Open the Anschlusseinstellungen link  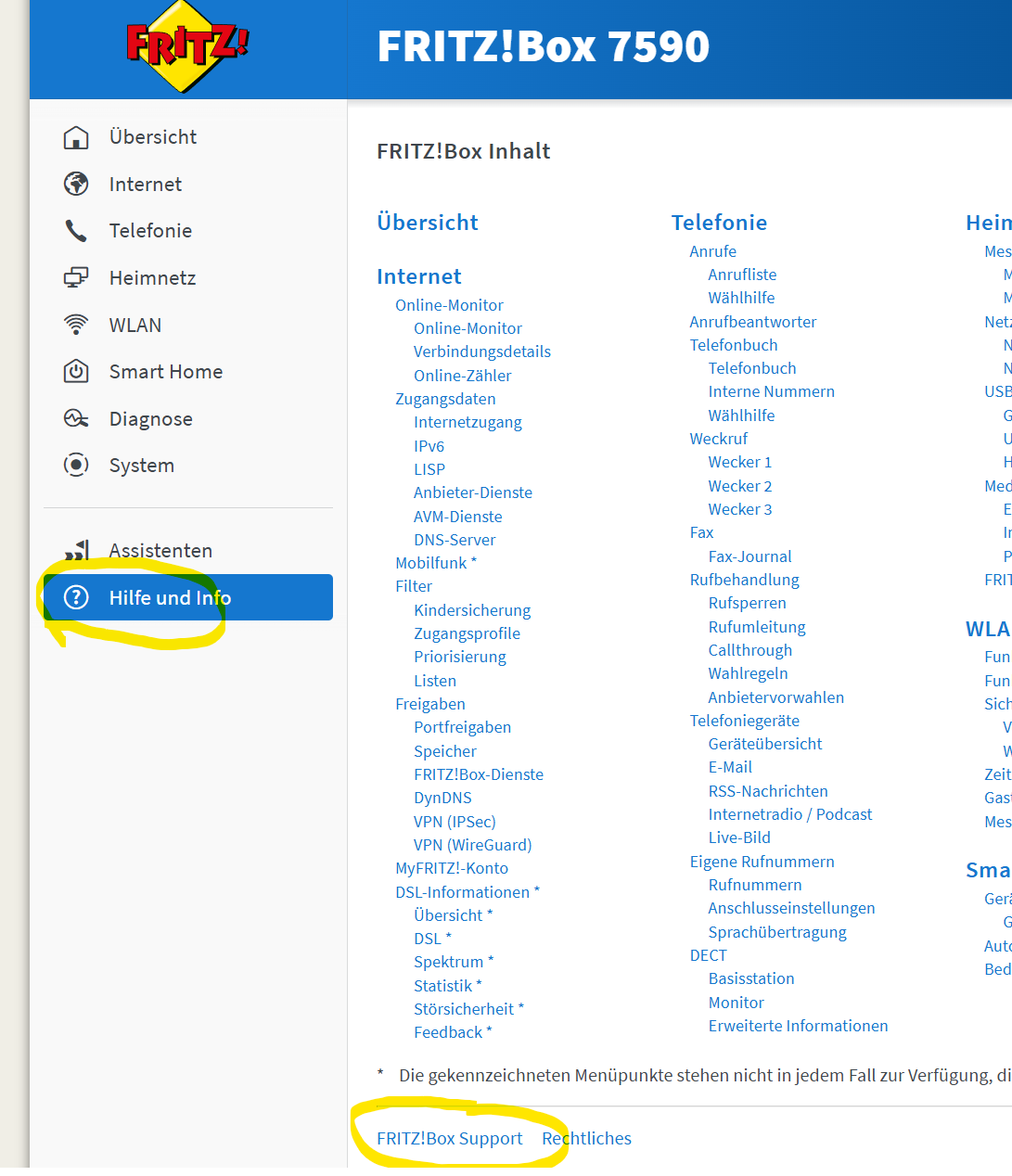[792, 908]
